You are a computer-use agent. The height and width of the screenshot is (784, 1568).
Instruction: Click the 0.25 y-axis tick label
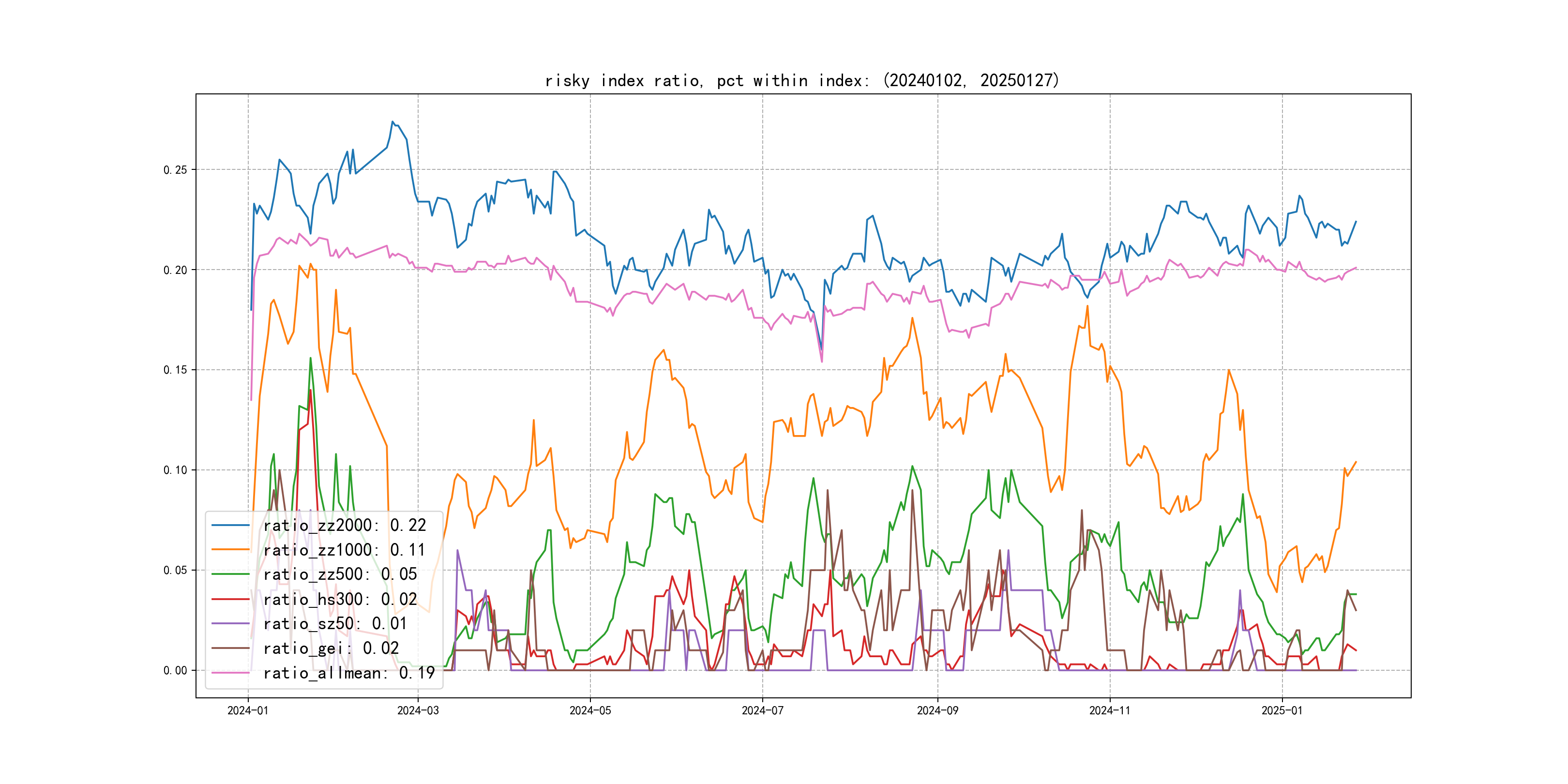point(175,170)
